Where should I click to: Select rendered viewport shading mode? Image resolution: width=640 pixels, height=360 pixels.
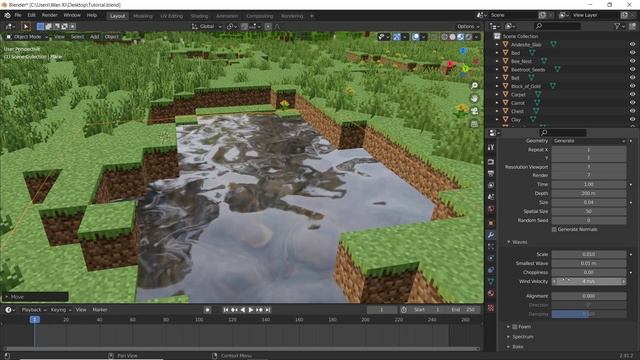coord(469,37)
